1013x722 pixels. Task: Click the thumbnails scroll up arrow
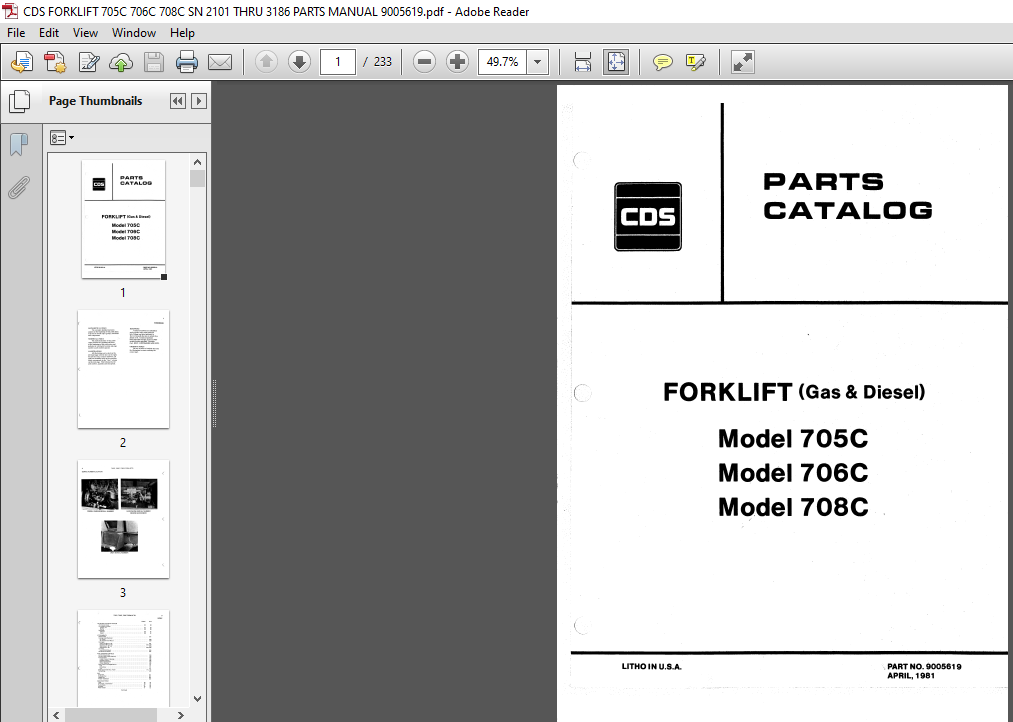click(198, 162)
